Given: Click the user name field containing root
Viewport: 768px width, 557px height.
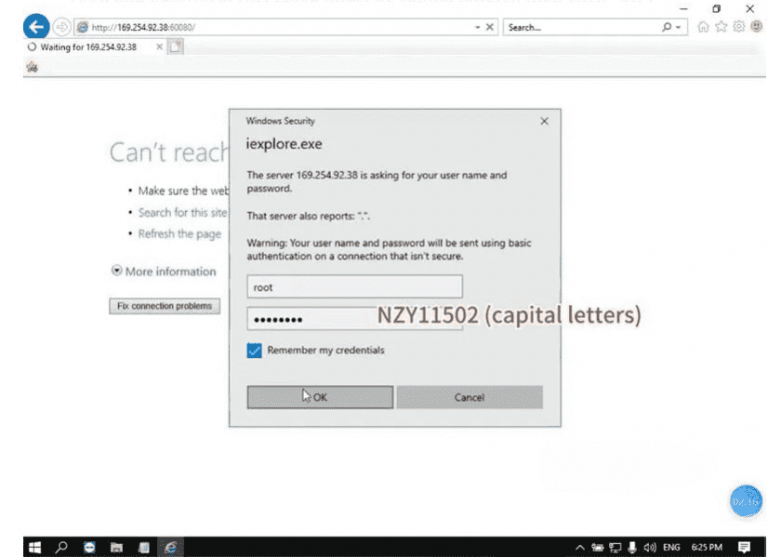Looking at the screenshot, I should (x=311, y=287).
